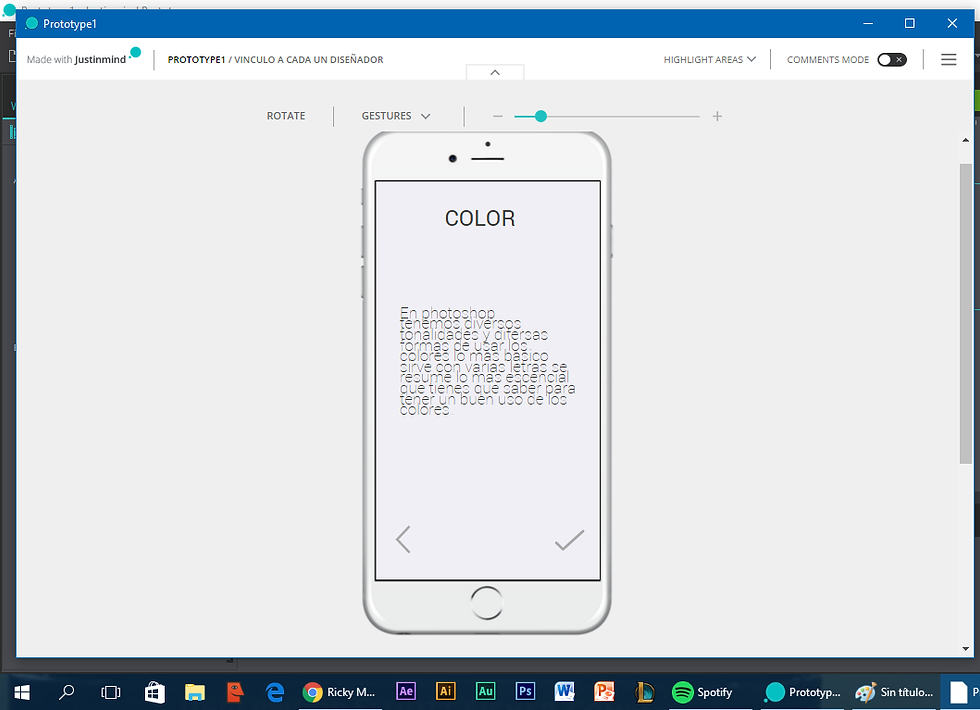The height and width of the screenshot is (710, 980).
Task: Click the checkmark icon in phone prototype
Action: [x=569, y=540]
